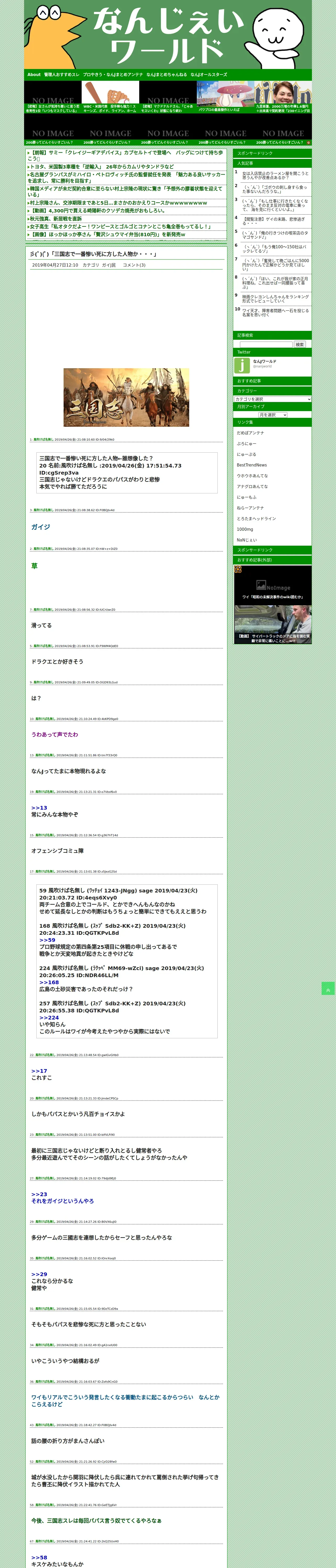Open the アナグロあんてな link
This screenshot has height=1568, width=336.
(x=253, y=486)
